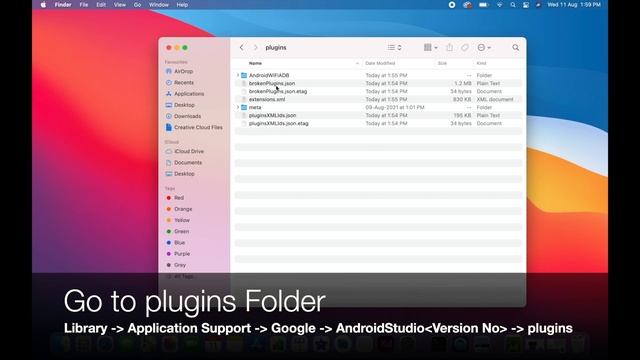Select brokenPlugins.json file
The height and width of the screenshot is (360, 640).
(x=272, y=83)
